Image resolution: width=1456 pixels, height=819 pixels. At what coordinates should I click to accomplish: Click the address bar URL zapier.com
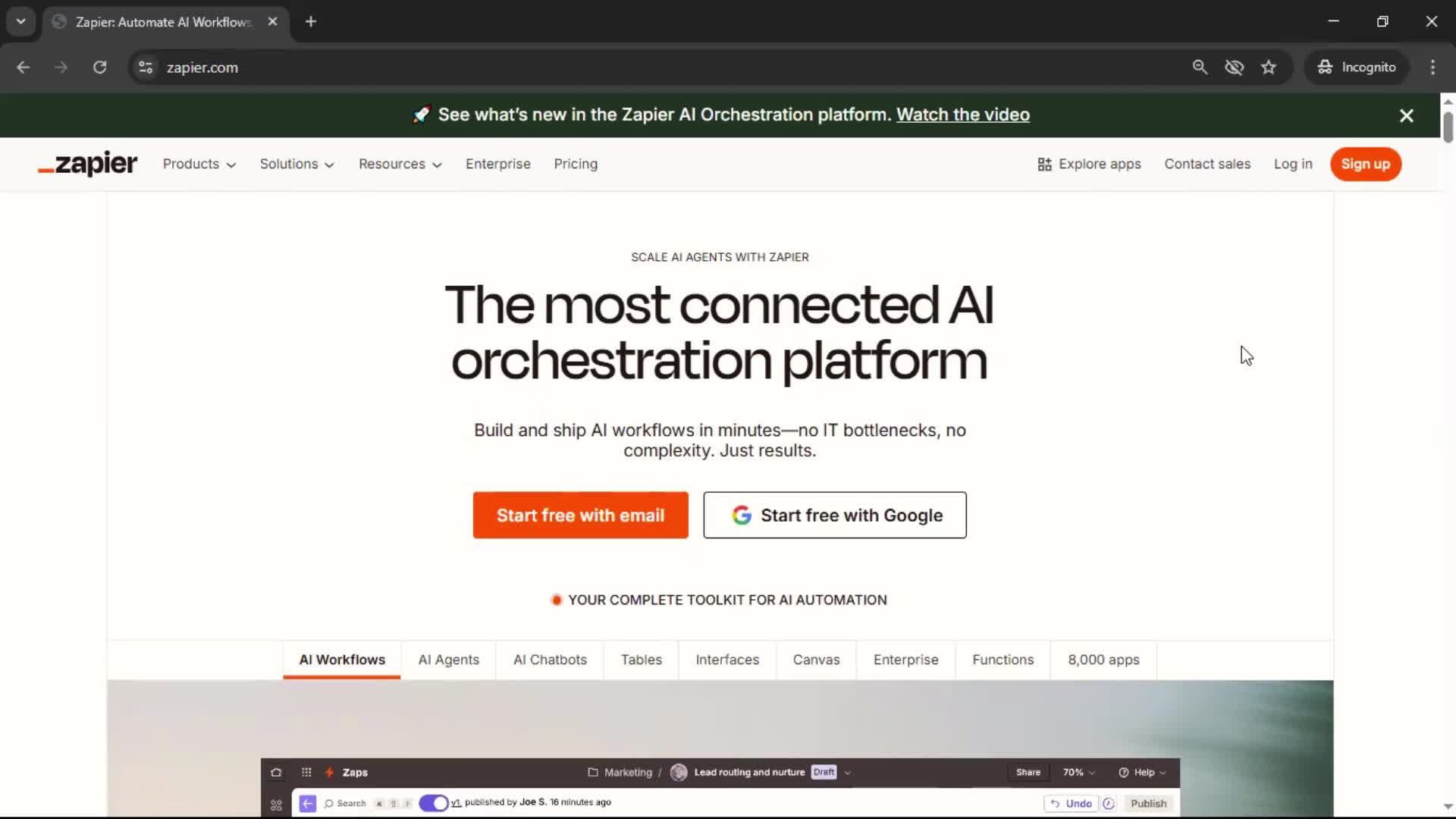pos(202,67)
